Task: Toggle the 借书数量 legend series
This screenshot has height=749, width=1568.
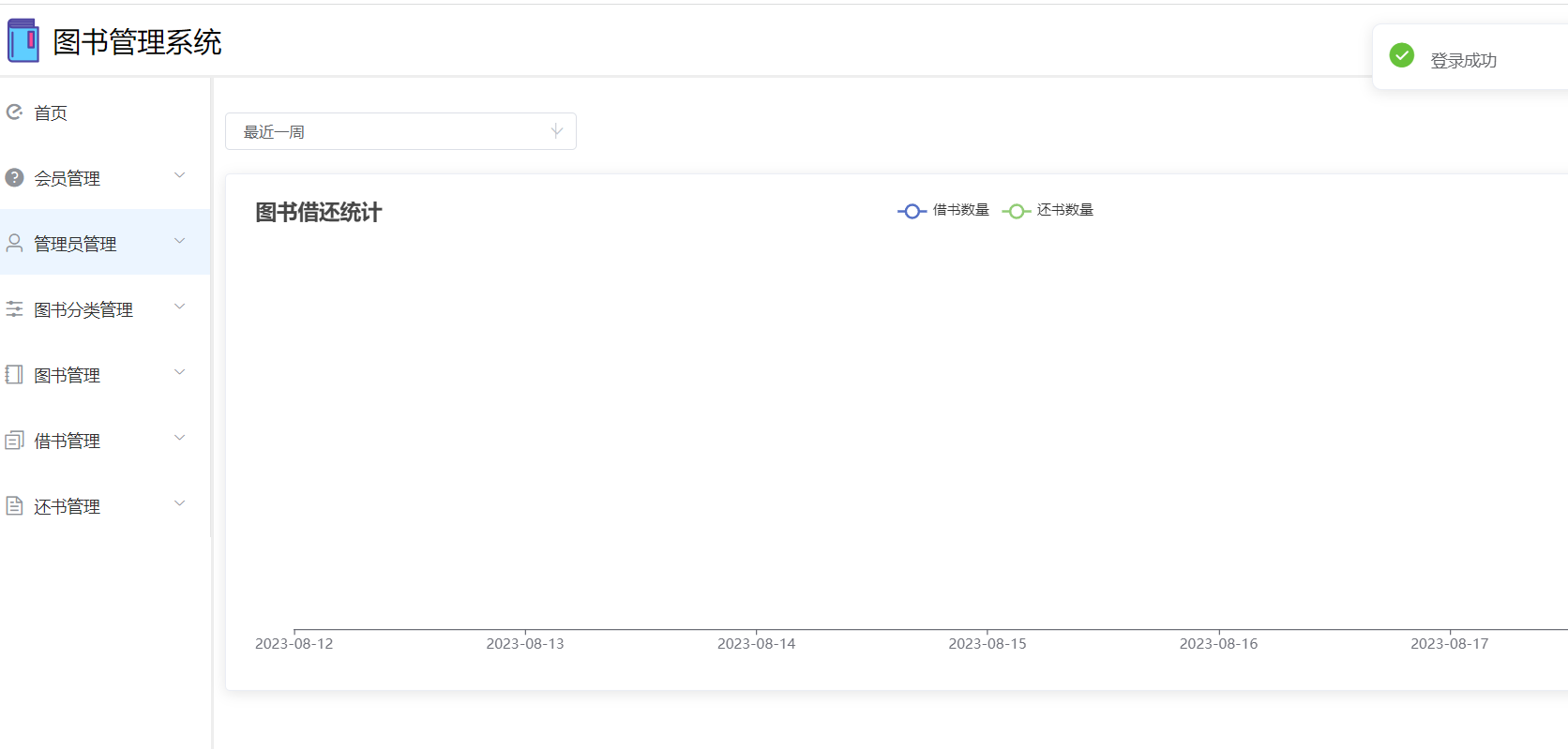Action: click(942, 210)
